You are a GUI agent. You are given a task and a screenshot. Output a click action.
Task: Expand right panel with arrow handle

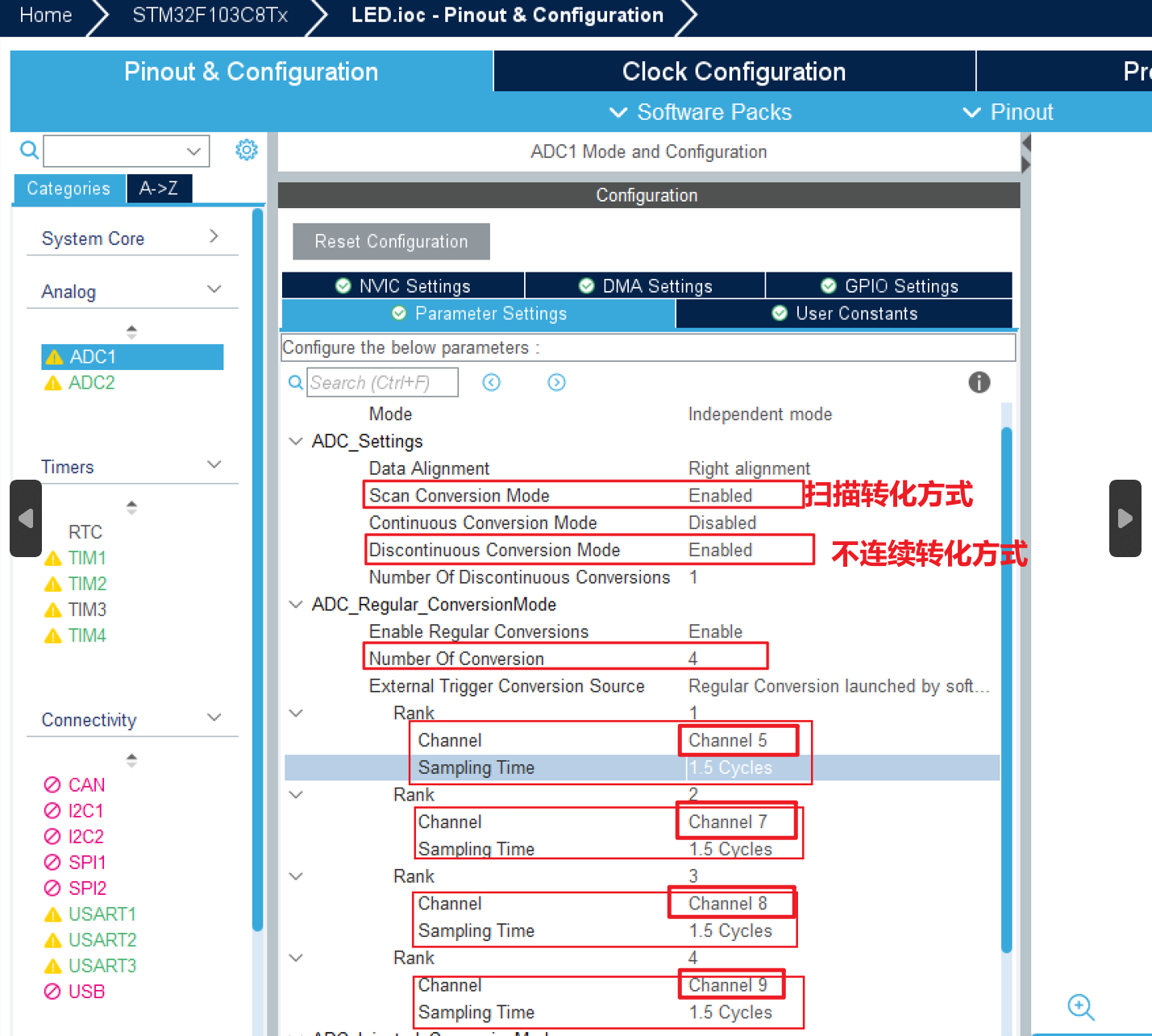pos(1125,518)
